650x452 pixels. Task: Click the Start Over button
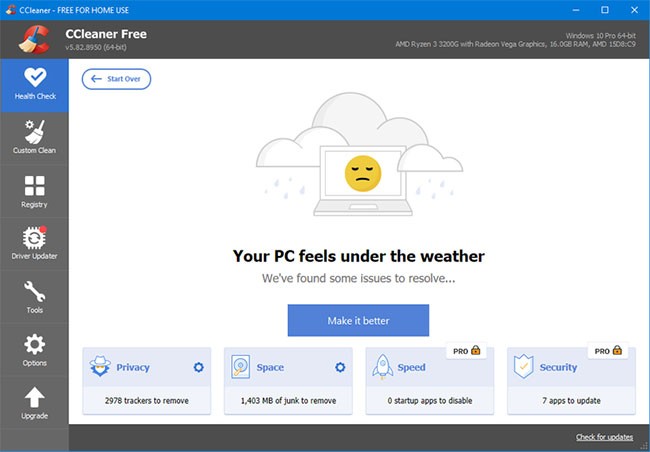click(x=116, y=78)
